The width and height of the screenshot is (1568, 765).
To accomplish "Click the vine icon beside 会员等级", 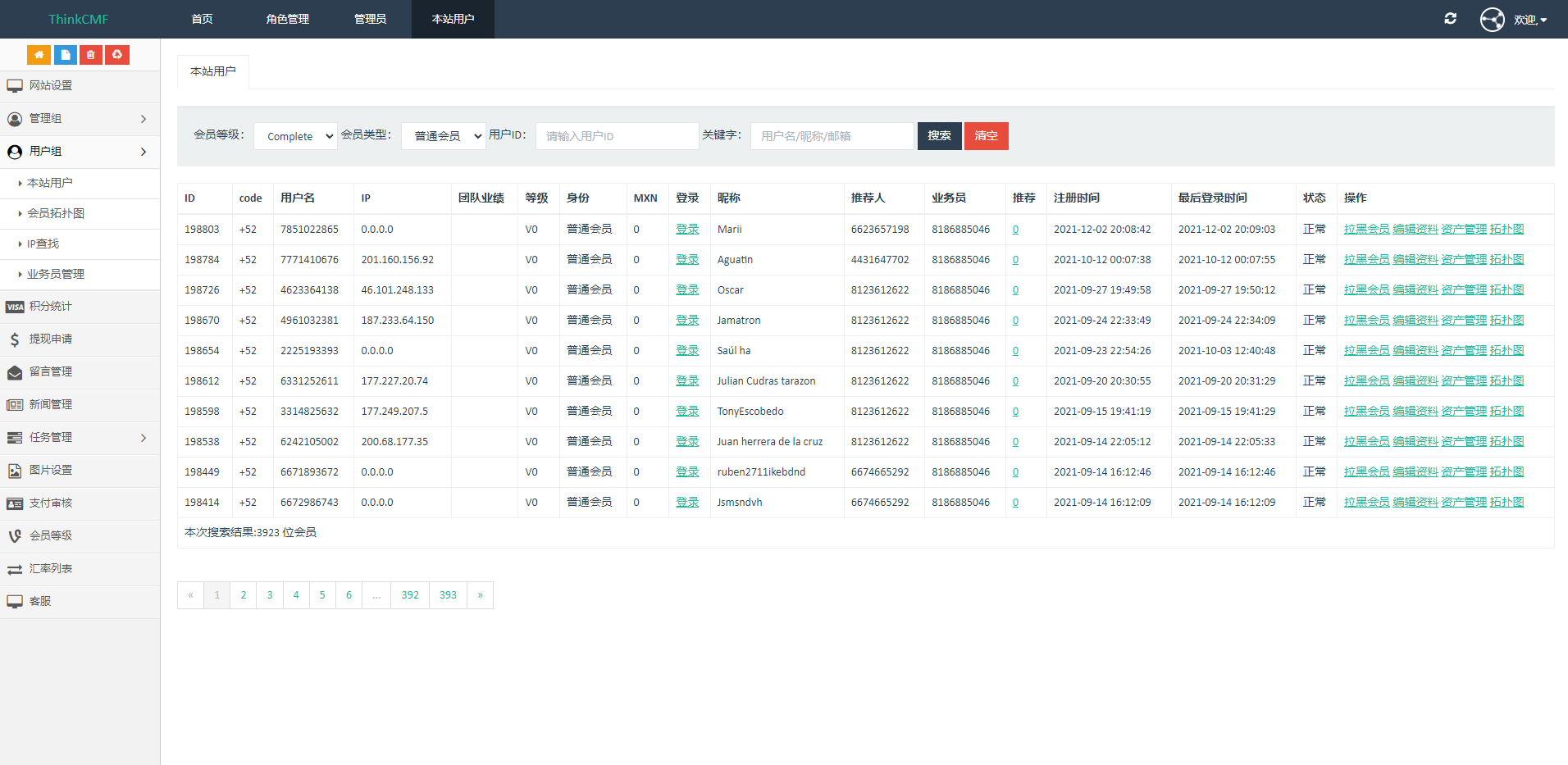I will (x=15, y=536).
